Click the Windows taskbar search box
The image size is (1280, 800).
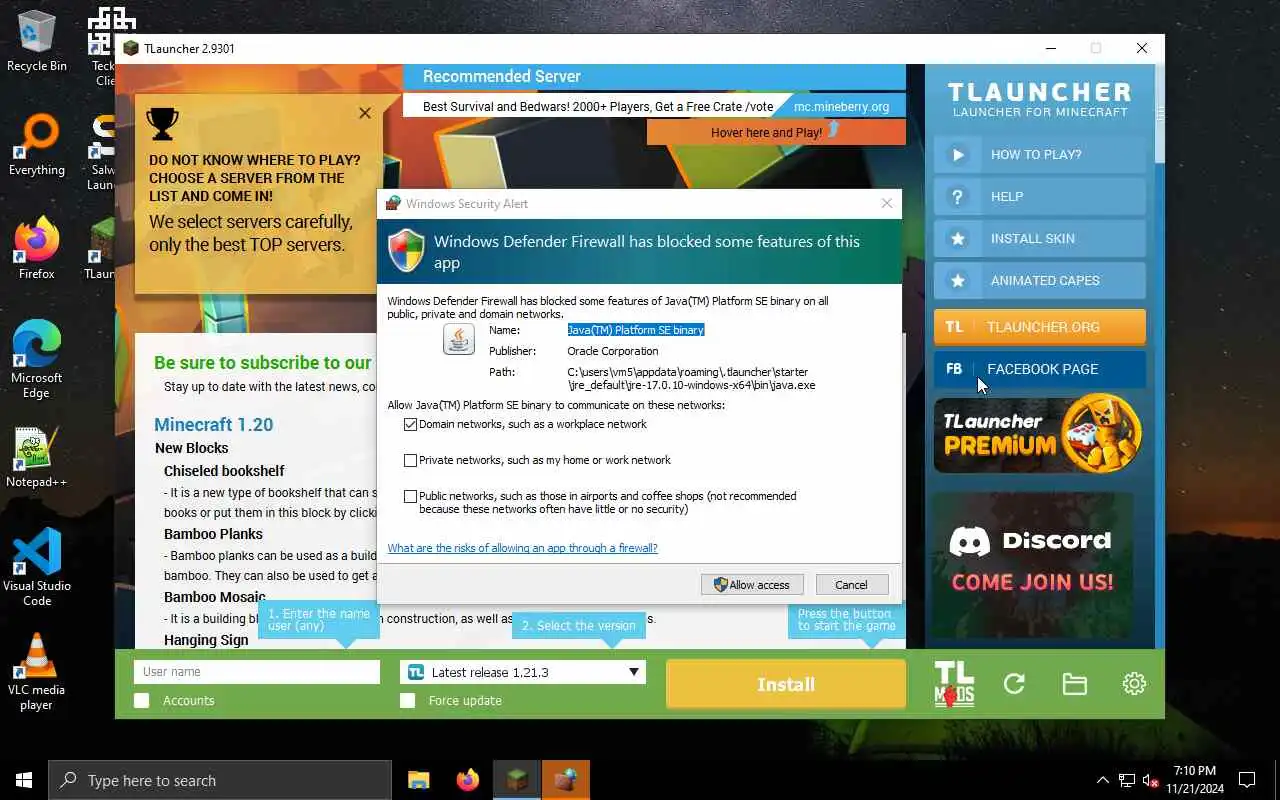tap(219, 780)
